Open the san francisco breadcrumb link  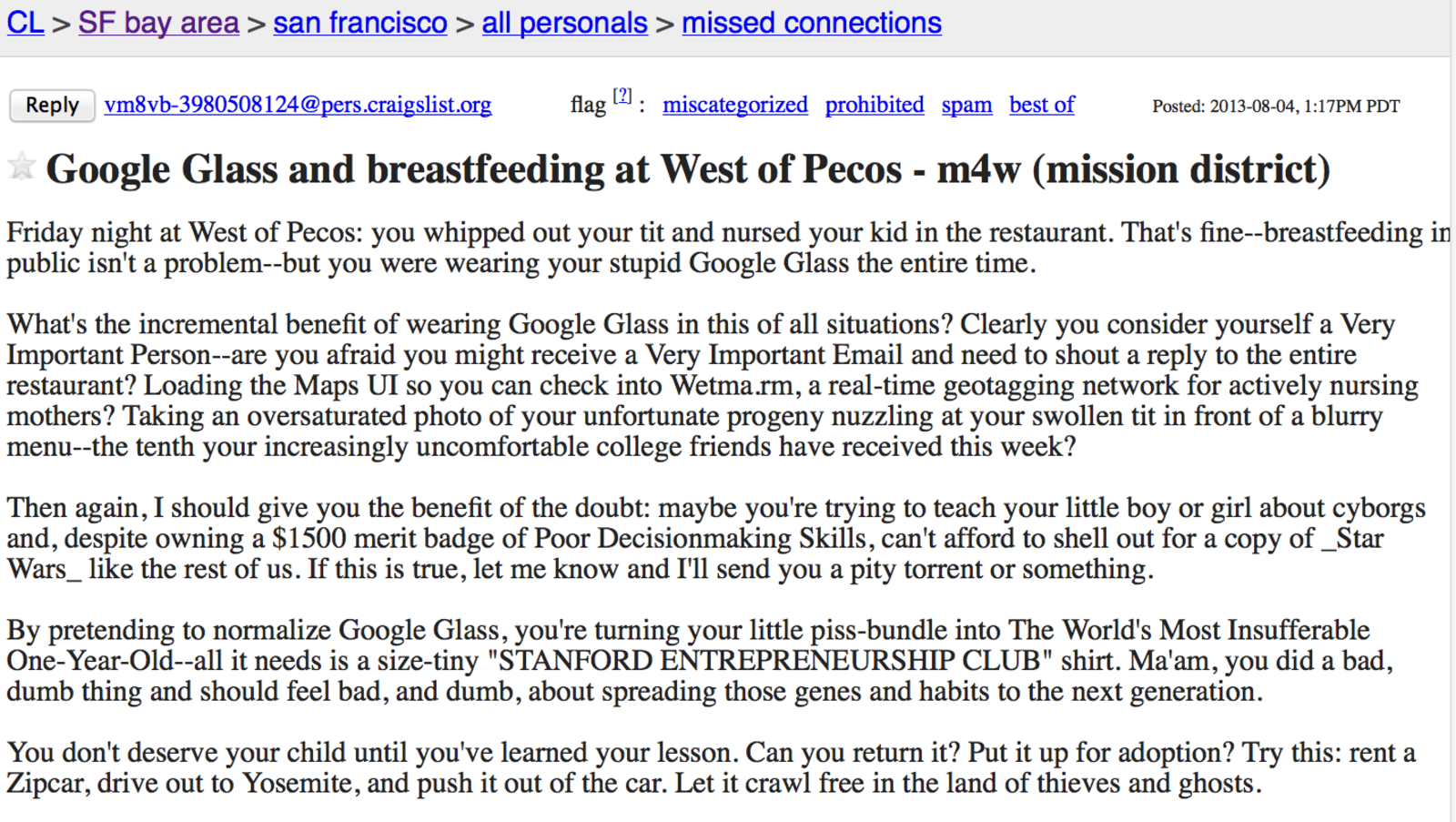coord(360,23)
